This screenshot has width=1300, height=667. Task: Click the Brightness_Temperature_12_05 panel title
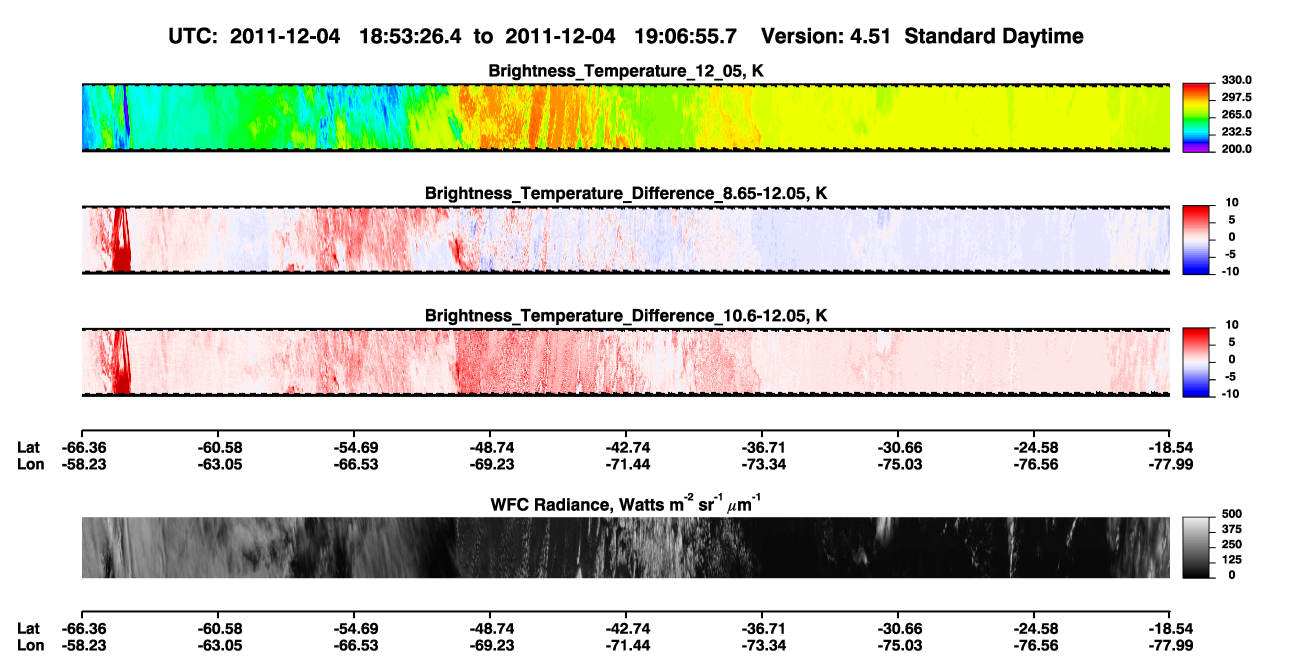pyautogui.click(x=626, y=71)
